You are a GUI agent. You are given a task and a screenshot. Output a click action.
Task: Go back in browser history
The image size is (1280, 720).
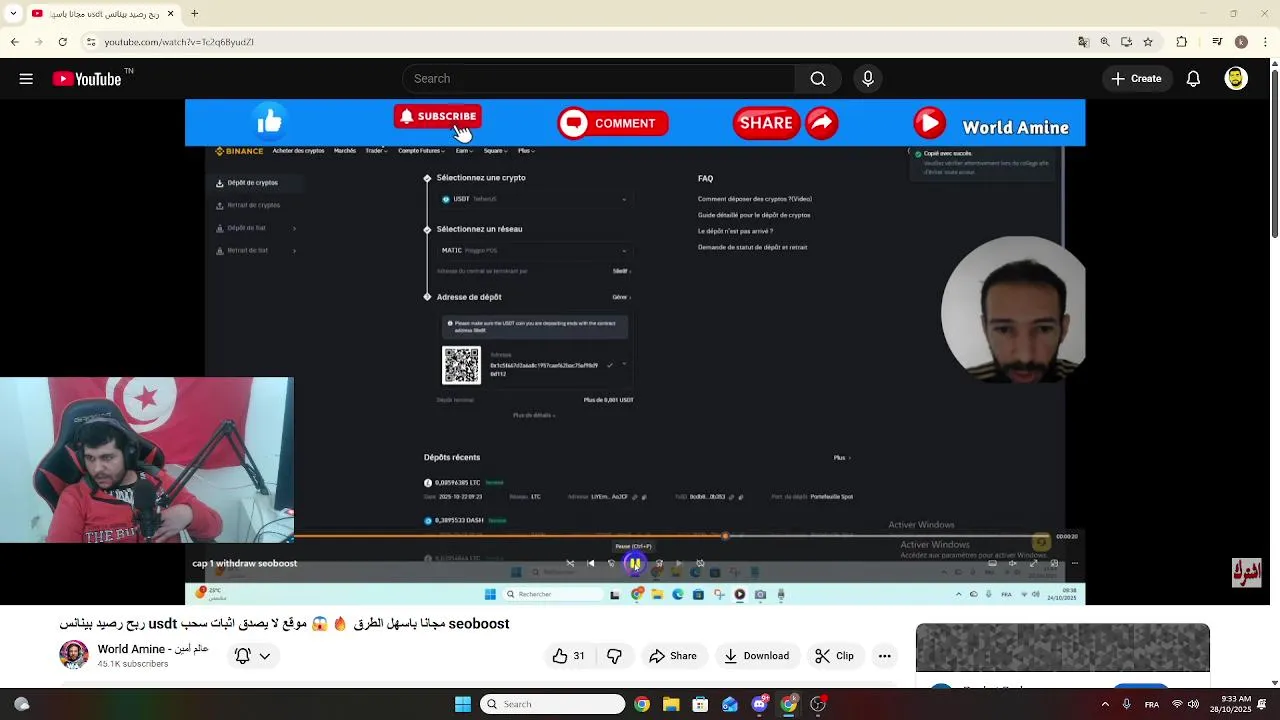[14, 42]
